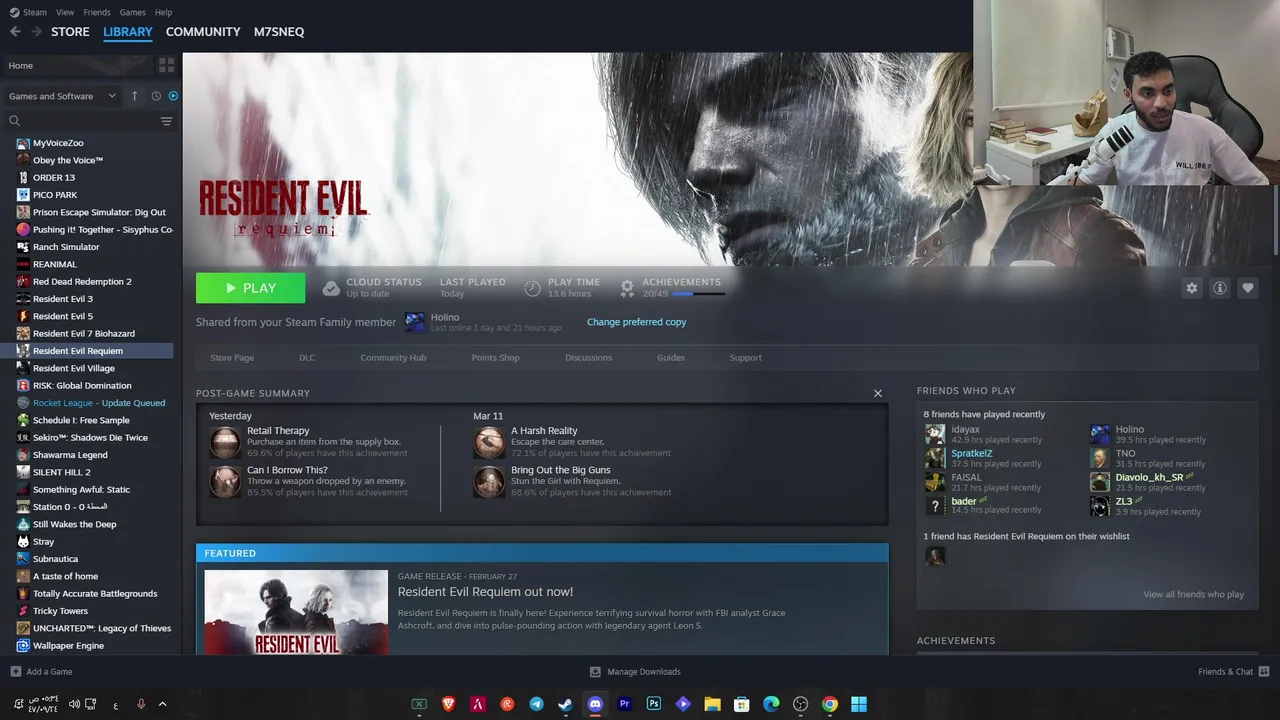This screenshot has width=1280, height=720.
Task: Open the Bring Out the Big Guns achievement icon
Action: point(489,481)
